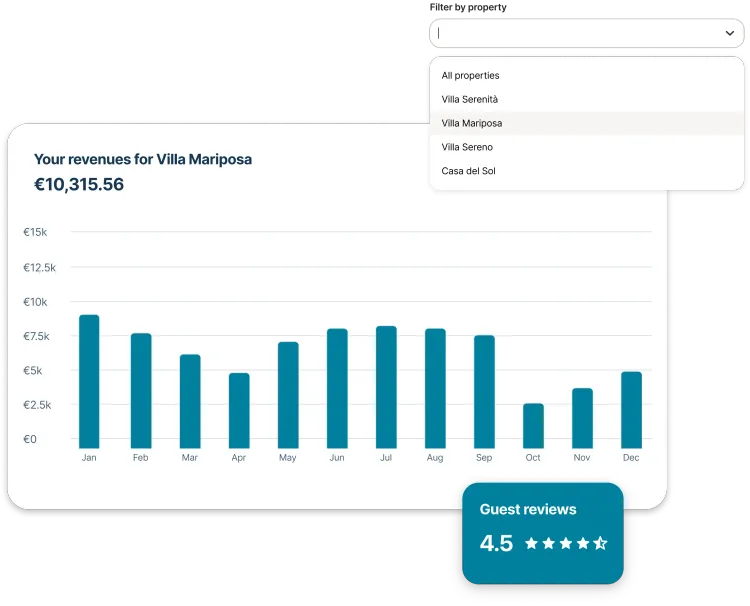
Task: Click the Your revenues for Villa Mariposa heading
Action: [x=143, y=159]
